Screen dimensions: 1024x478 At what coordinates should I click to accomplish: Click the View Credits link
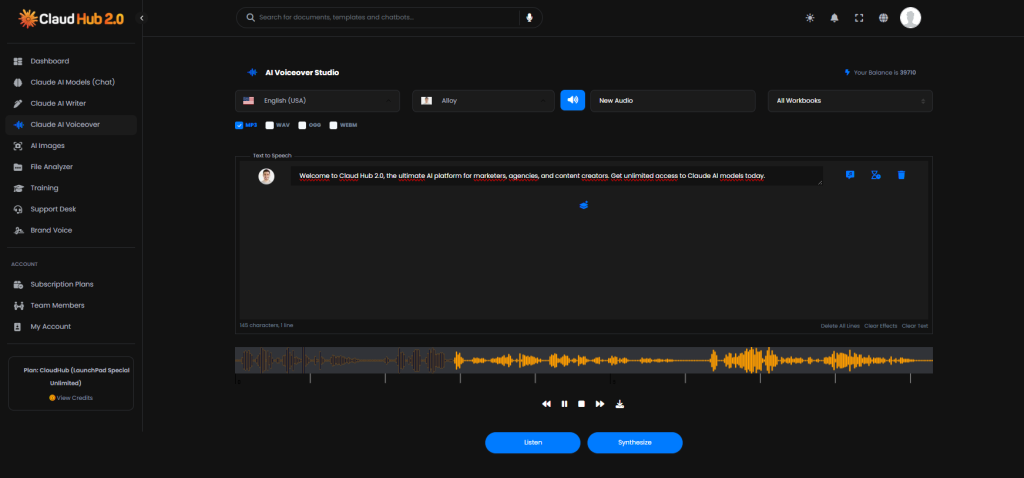coord(71,398)
